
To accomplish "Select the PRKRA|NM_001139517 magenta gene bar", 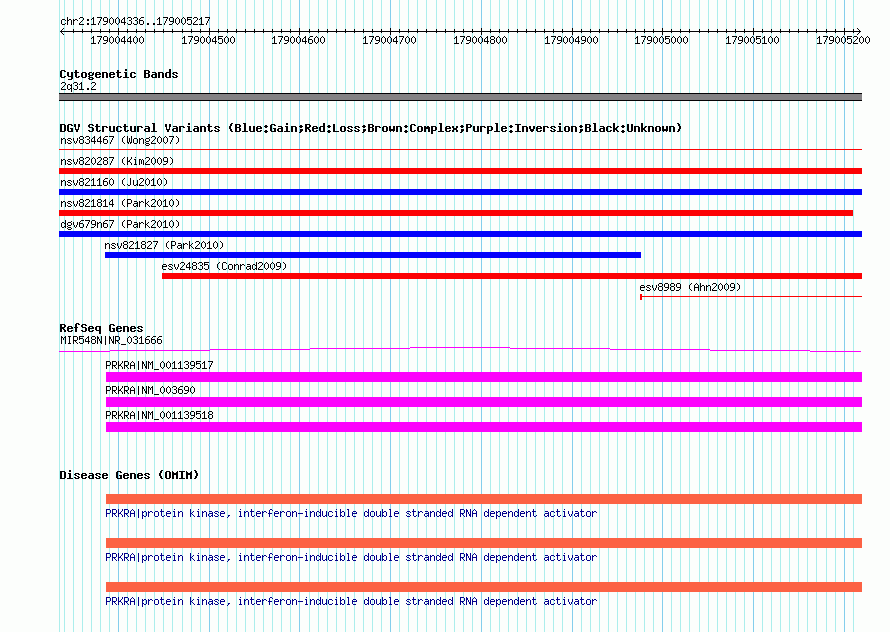I will (x=484, y=377).
